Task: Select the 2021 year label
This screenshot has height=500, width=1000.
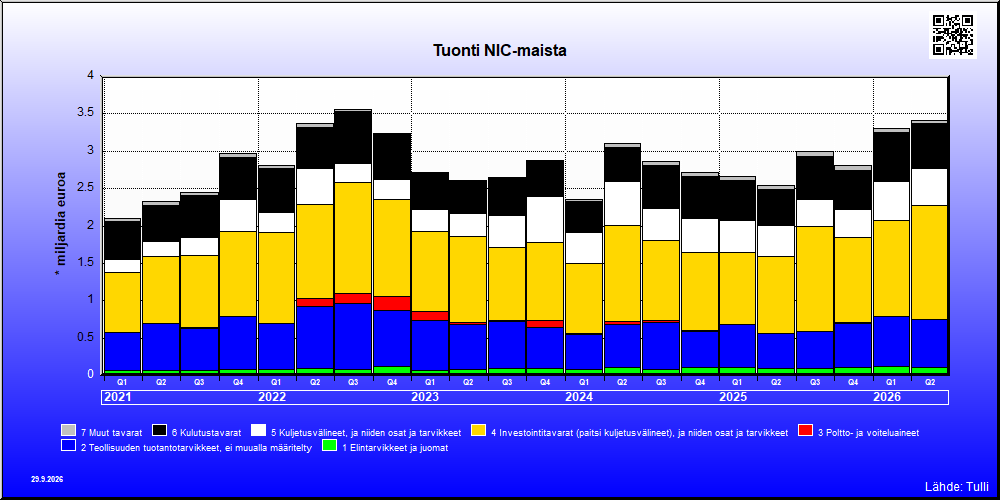Action: click(119, 397)
